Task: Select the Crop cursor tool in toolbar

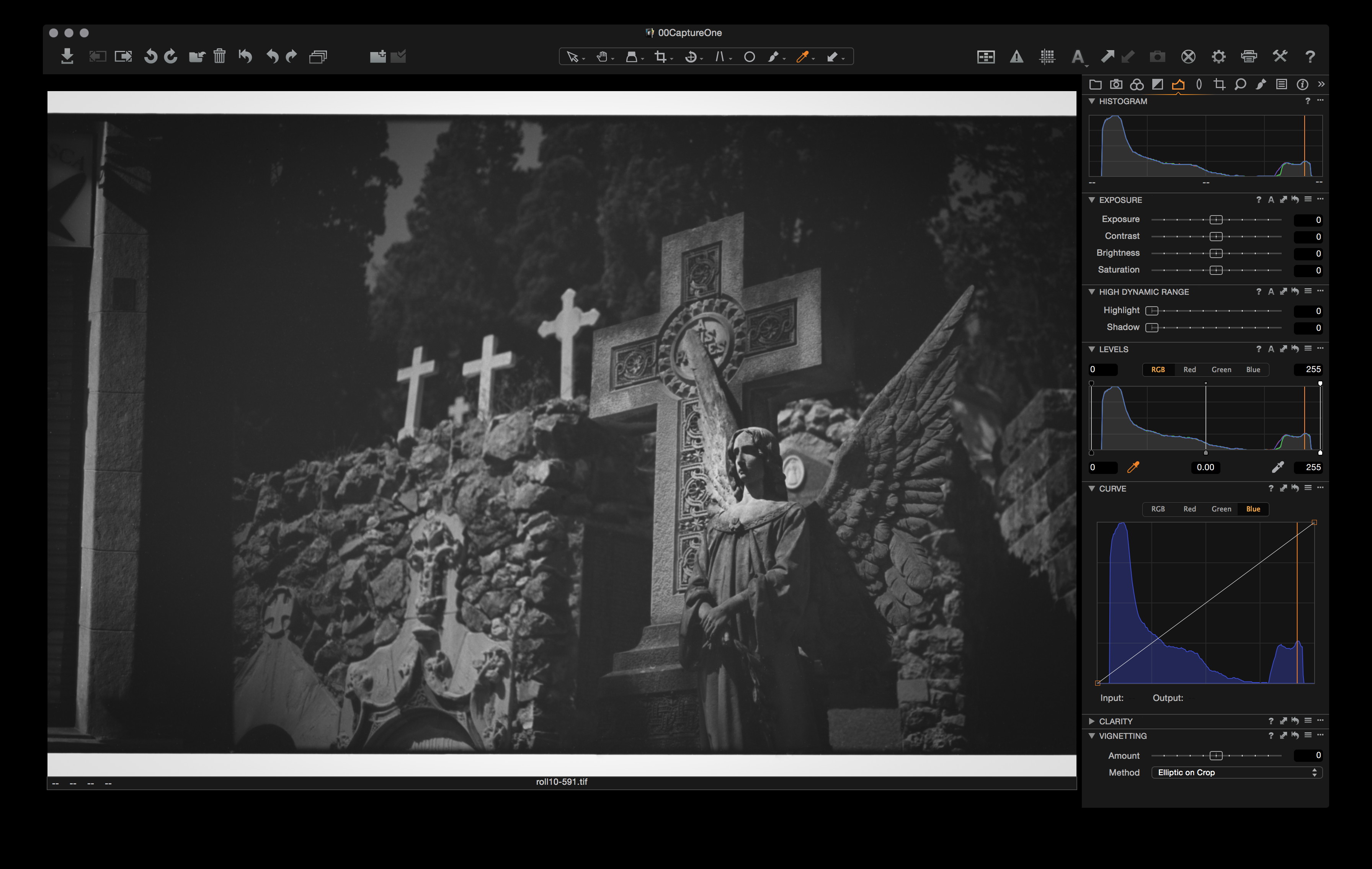Action: pos(661,56)
